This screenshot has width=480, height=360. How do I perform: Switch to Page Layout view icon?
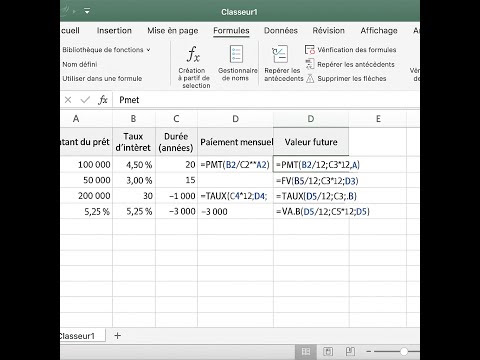[x=328, y=351]
